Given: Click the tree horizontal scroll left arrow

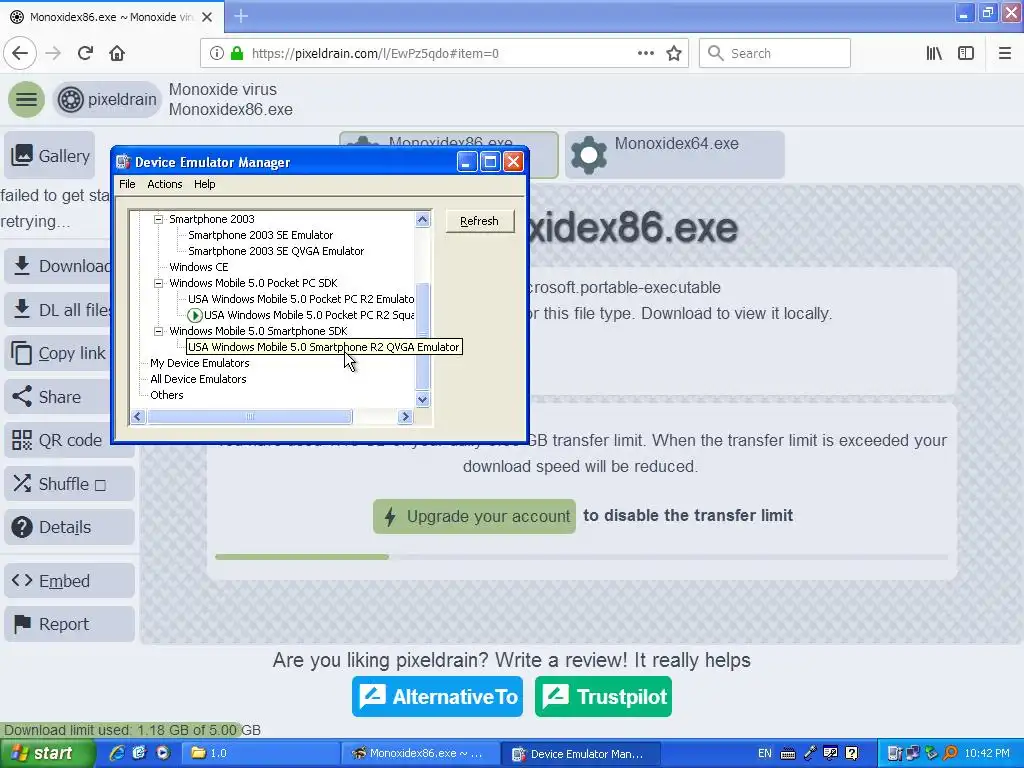Looking at the screenshot, I should click(x=138, y=417).
